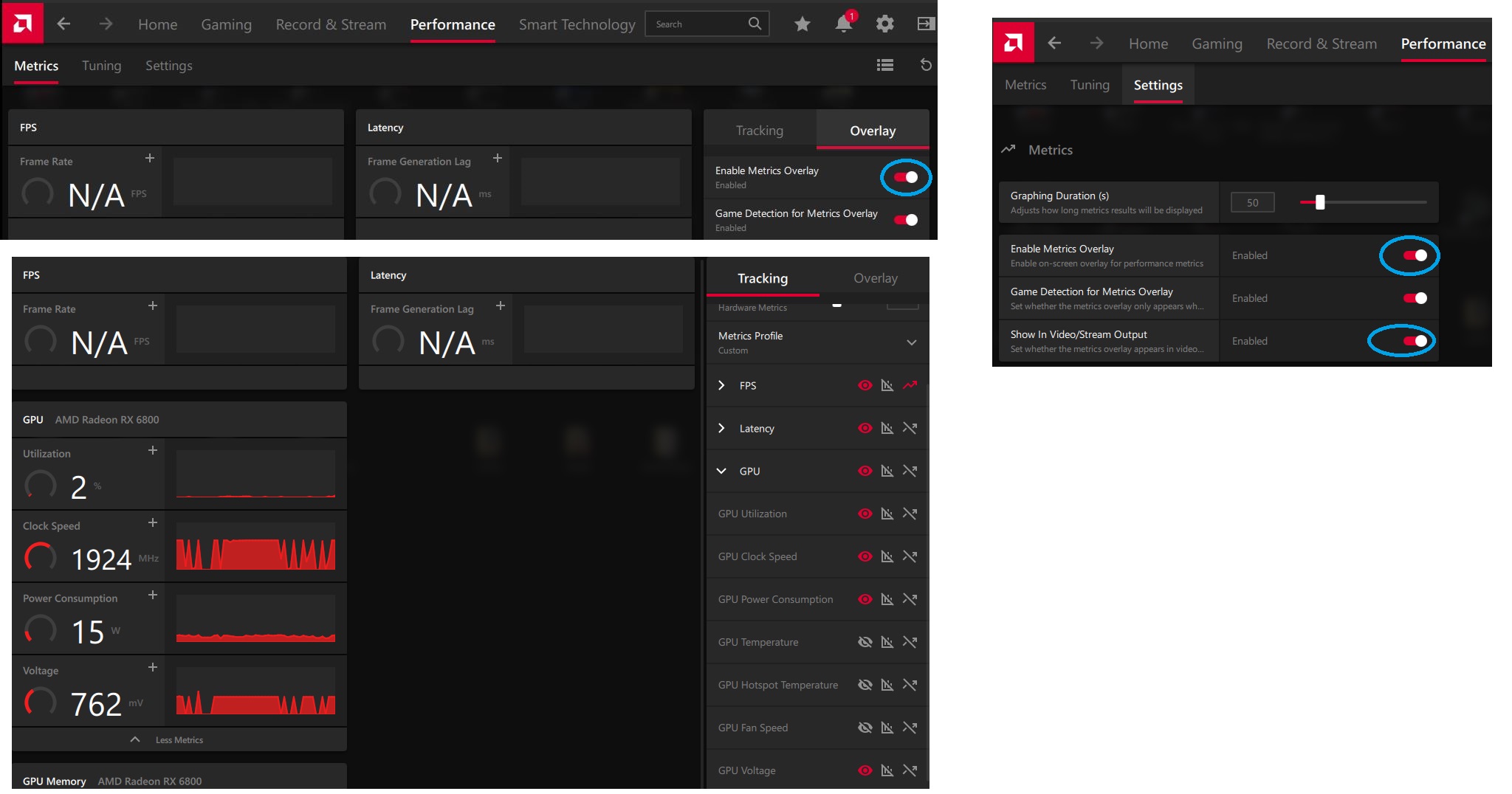Click the 'AMD Radeon RX 6800' GPU label

click(x=107, y=419)
